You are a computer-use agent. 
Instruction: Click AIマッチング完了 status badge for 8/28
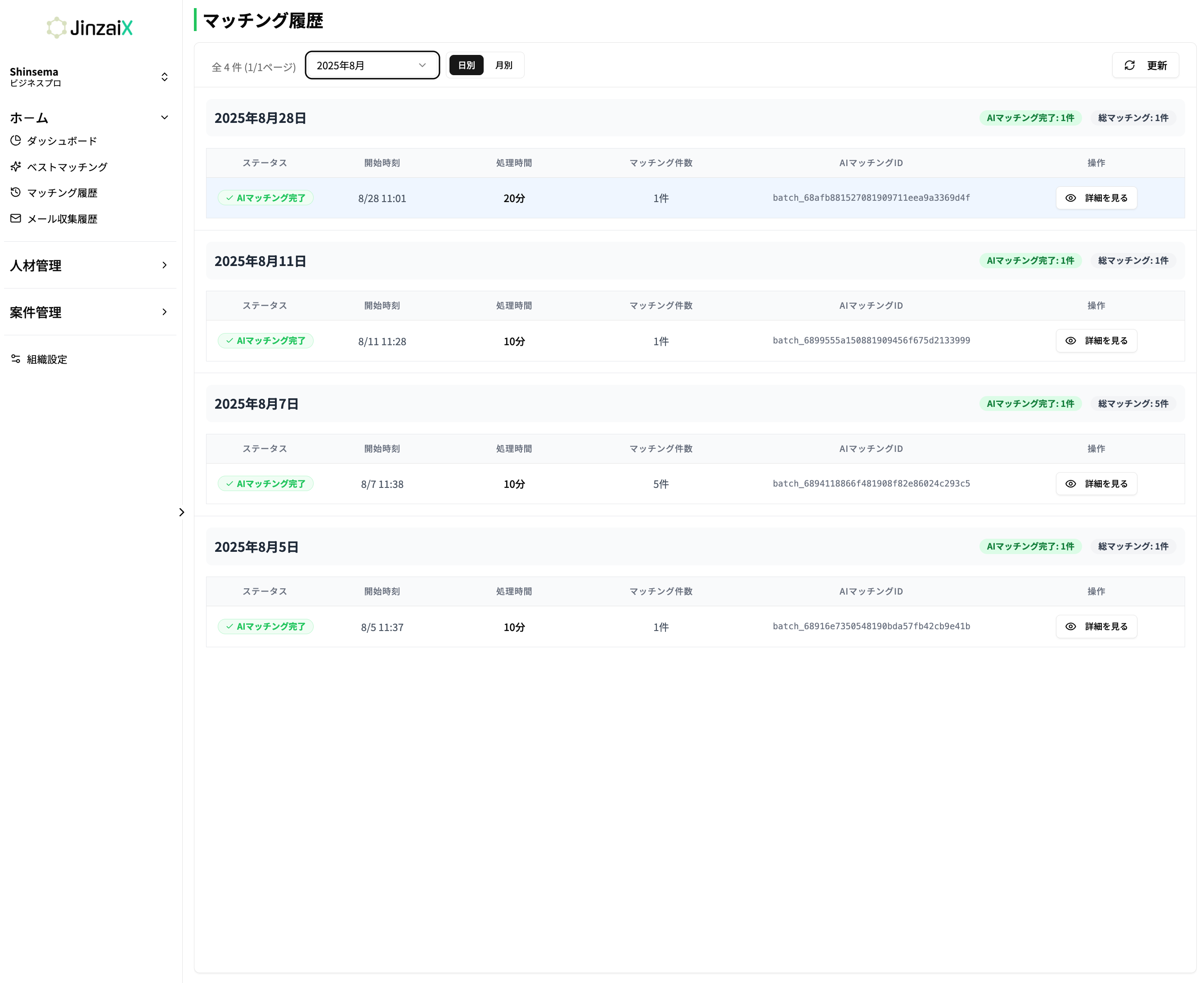tap(265, 198)
